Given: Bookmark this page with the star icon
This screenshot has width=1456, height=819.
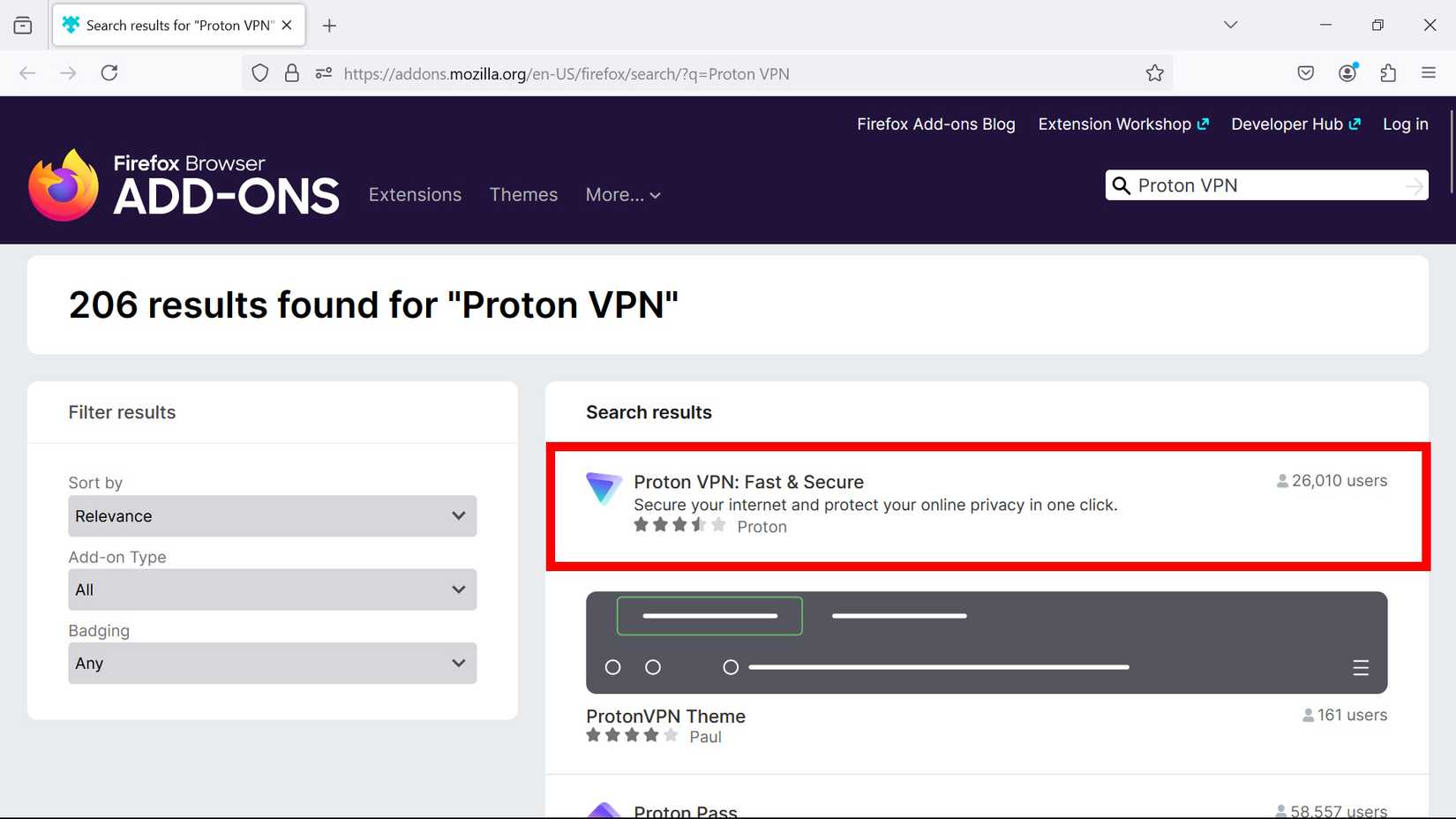Looking at the screenshot, I should (x=1154, y=73).
